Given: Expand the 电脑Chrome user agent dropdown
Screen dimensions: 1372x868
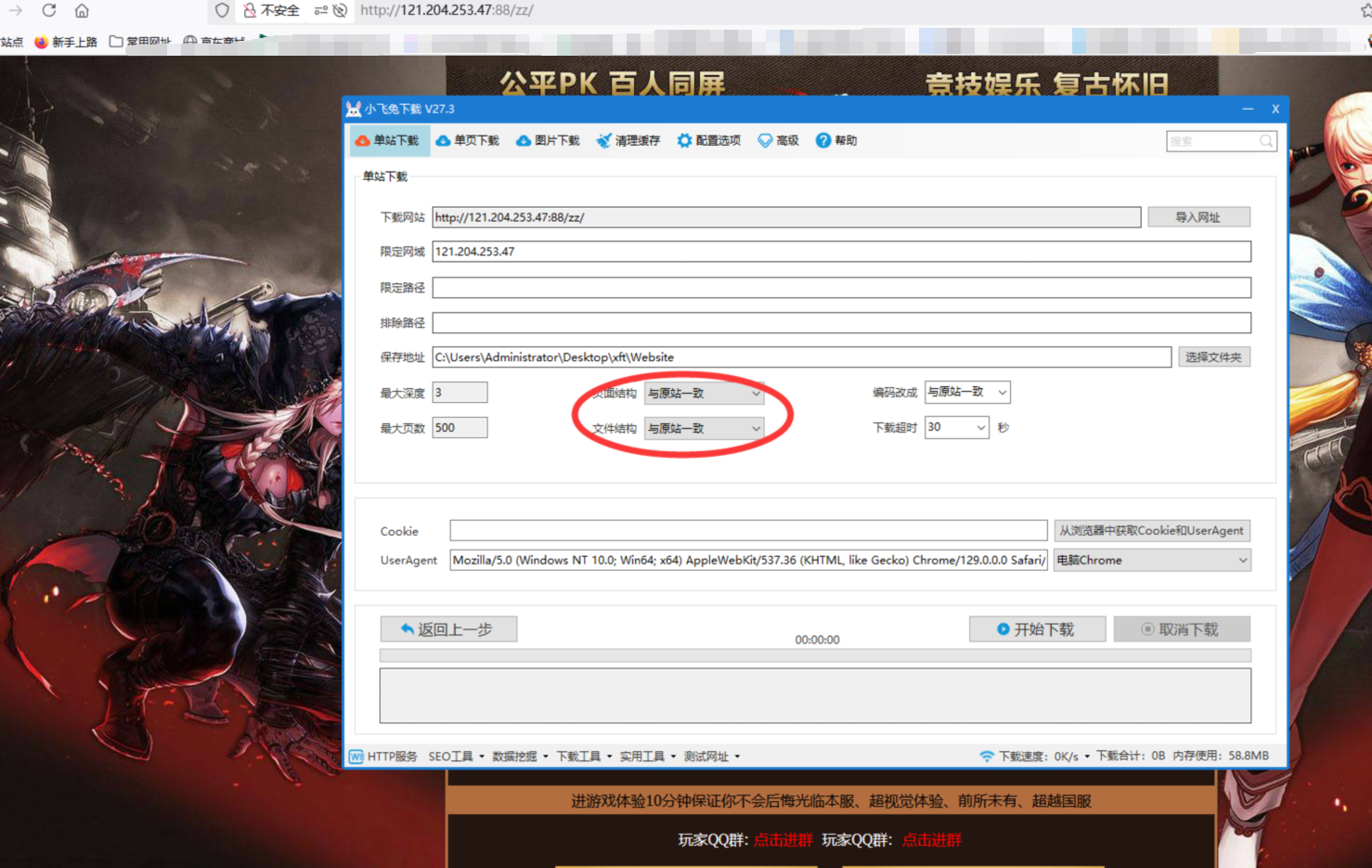Looking at the screenshot, I should (1152, 560).
